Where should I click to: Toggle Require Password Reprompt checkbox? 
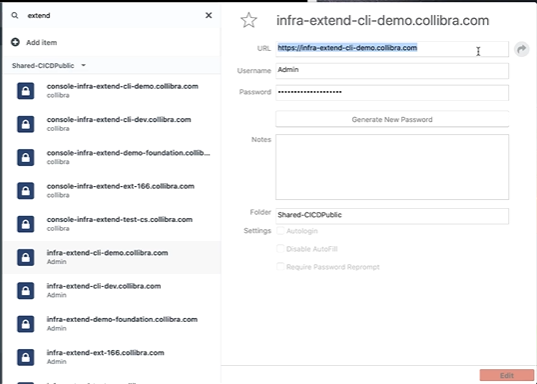coord(280,267)
